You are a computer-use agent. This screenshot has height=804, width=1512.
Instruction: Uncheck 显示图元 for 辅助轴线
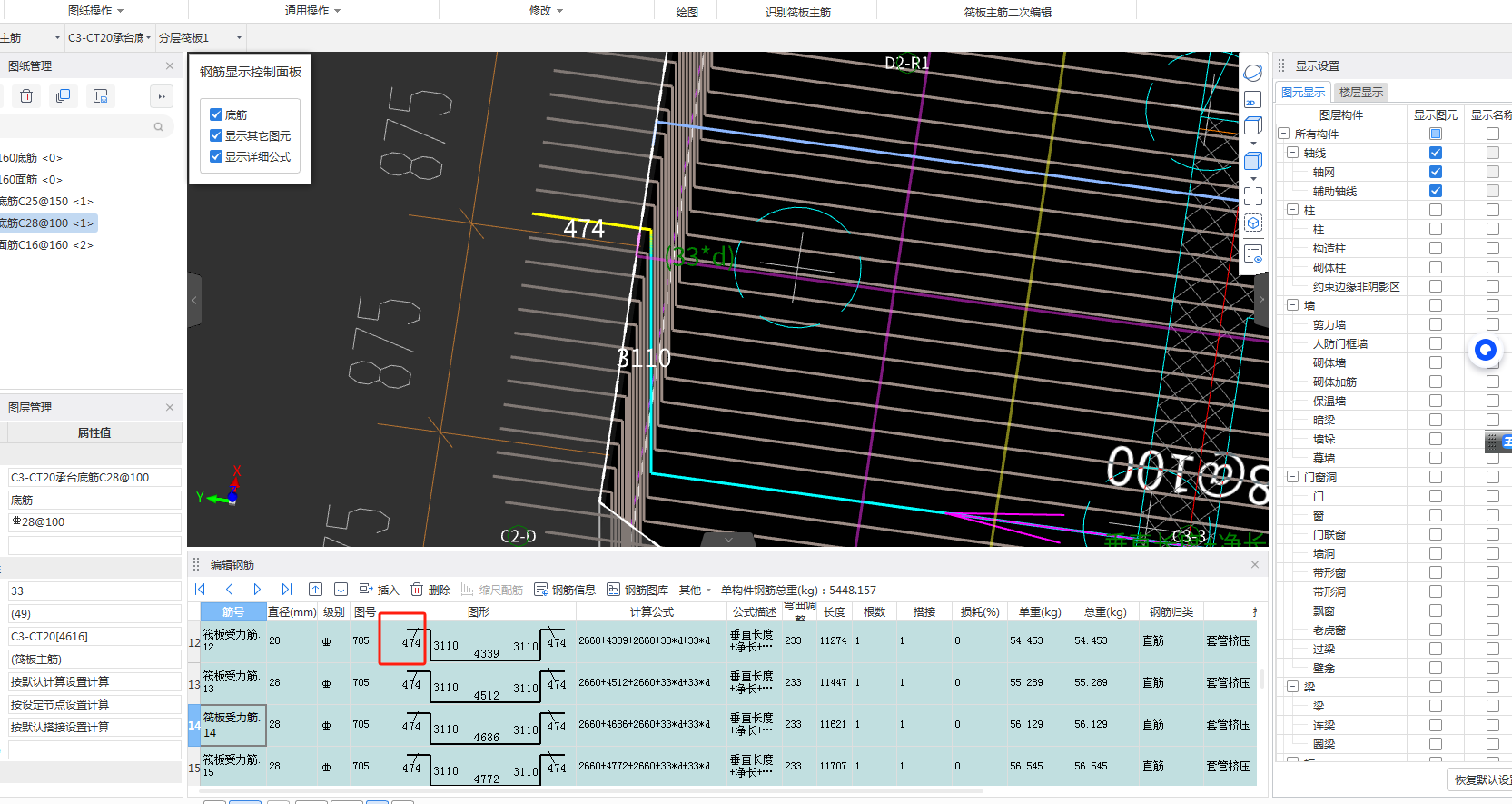click(x=1436, y=191)
